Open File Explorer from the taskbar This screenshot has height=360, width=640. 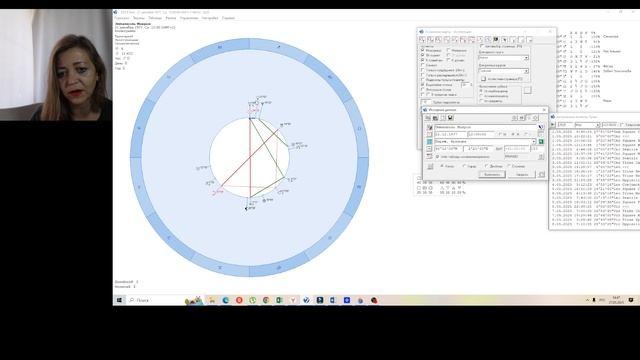(212, 300)
